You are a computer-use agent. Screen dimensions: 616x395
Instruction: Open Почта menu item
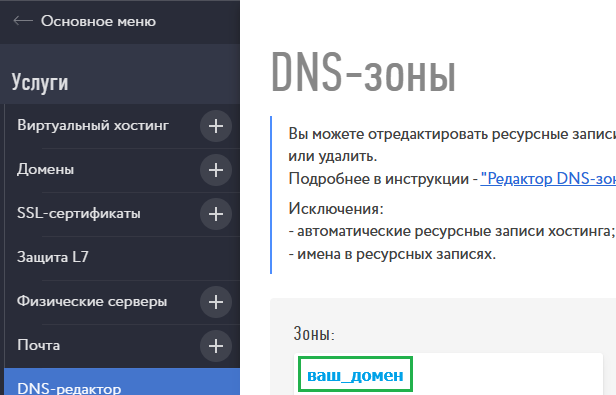(38, 345)
